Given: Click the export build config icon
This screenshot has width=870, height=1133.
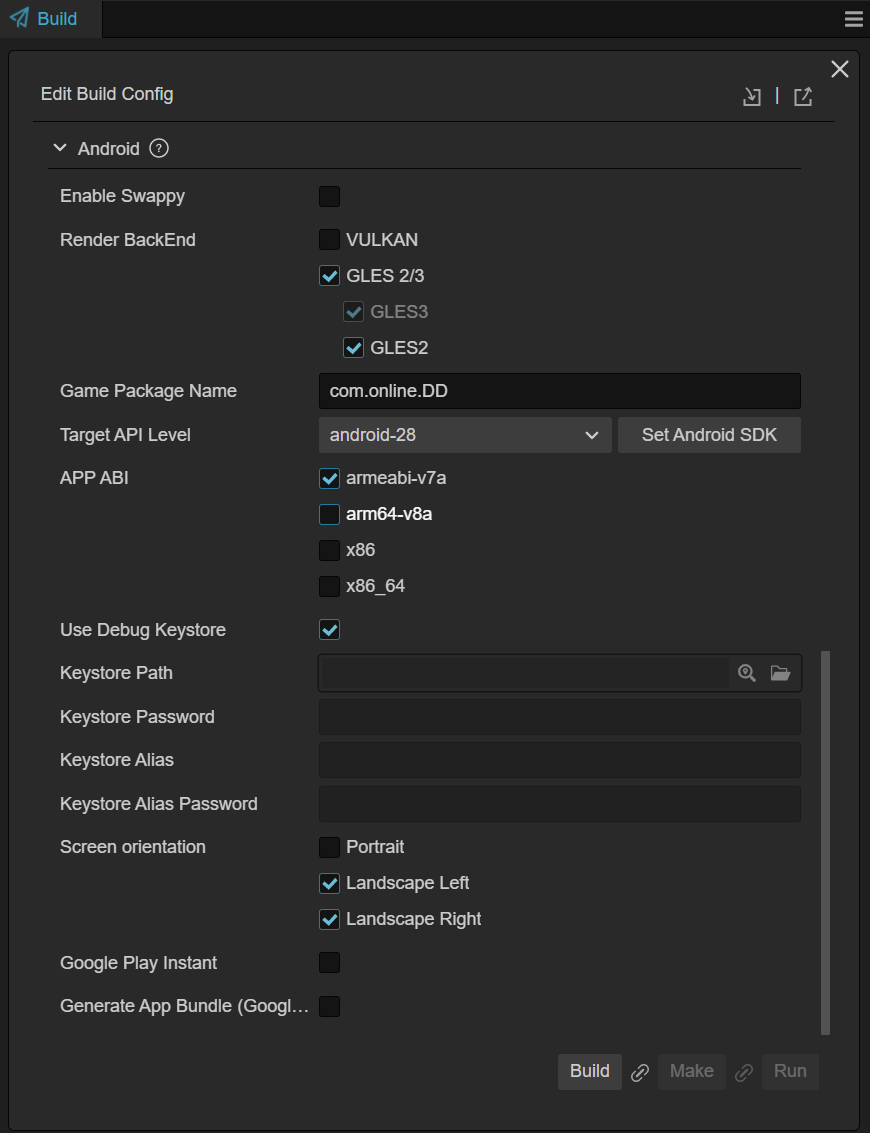Looking at the screenshot, I should click(x=803, y=96).
